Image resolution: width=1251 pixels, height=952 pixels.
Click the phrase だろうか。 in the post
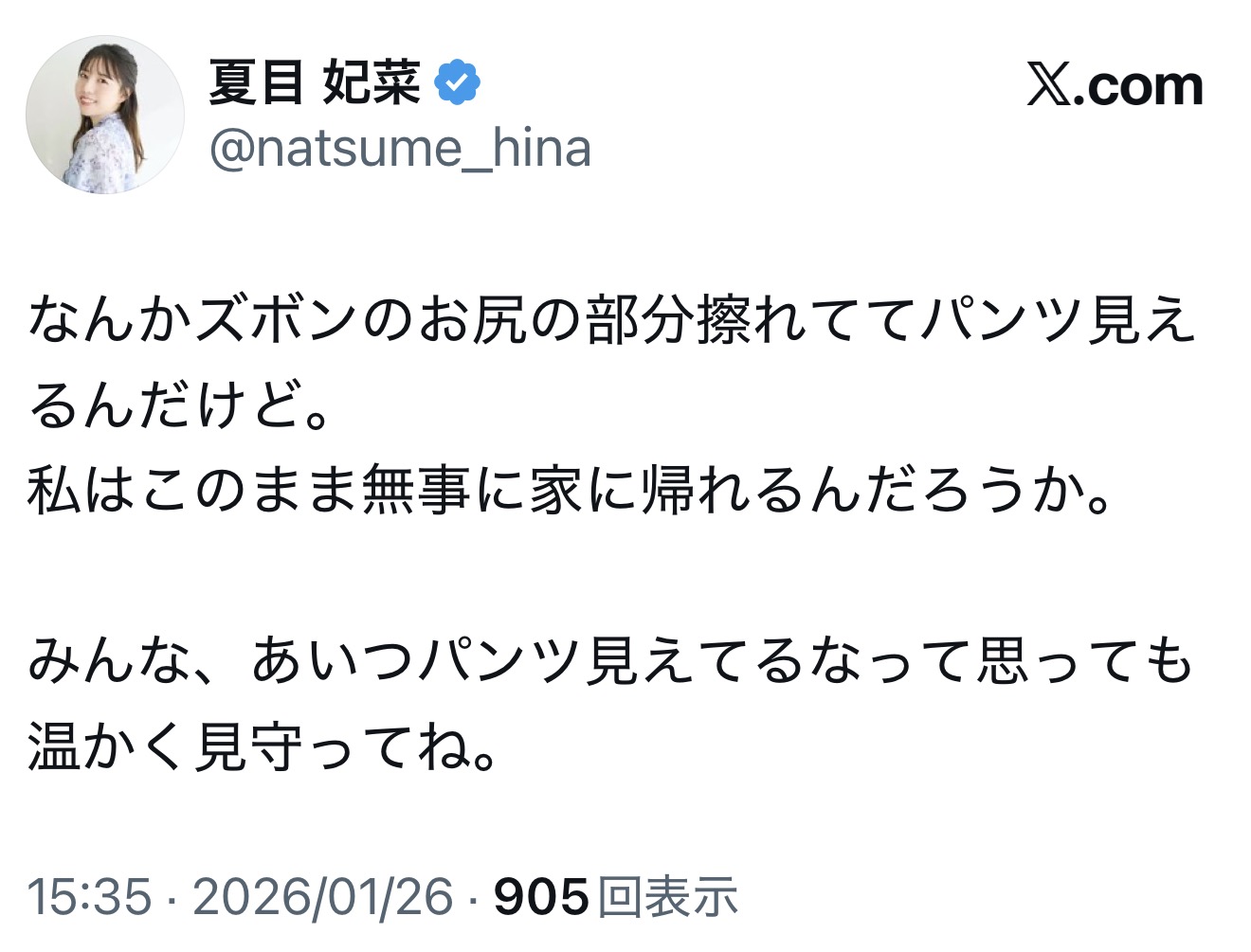coord(993,491)
